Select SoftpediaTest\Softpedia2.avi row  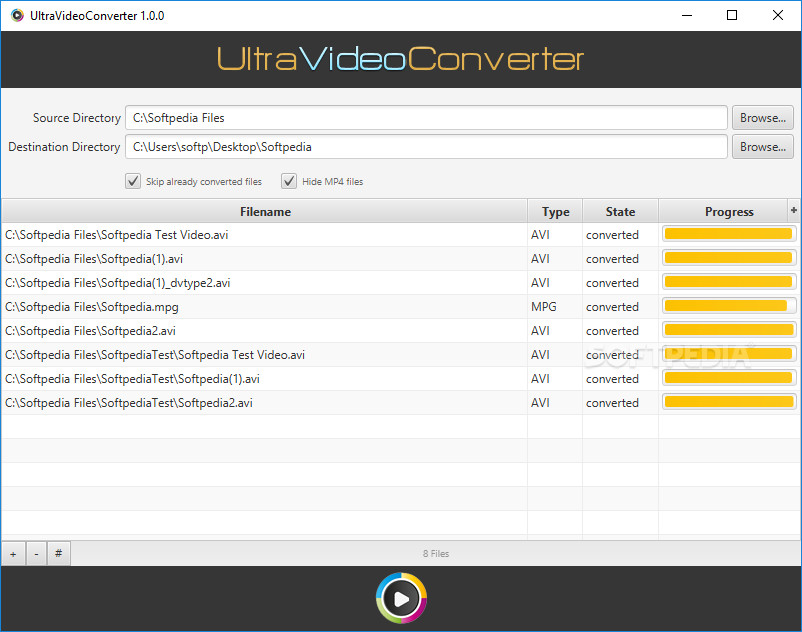(400, 403)
